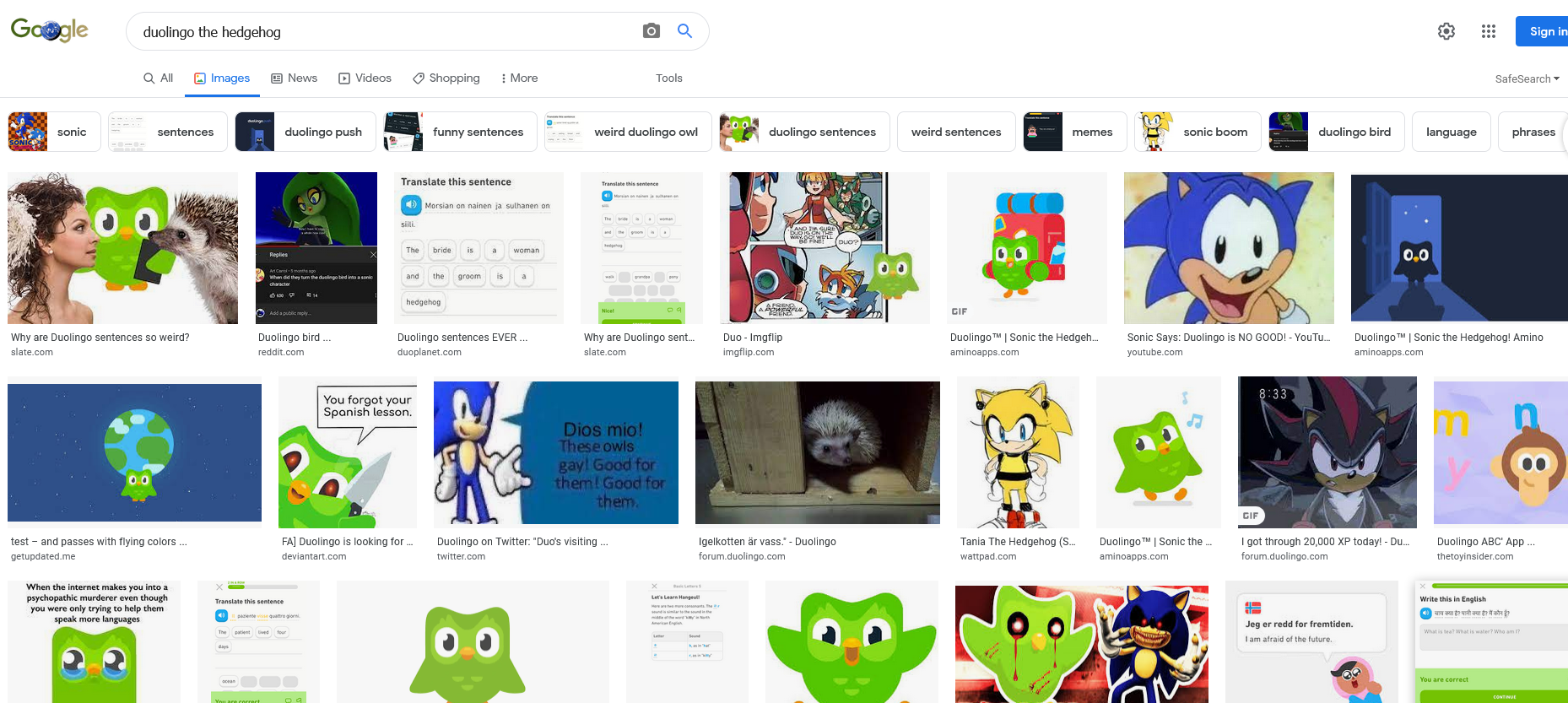Apply the 'memes' filter chip
Image resolution: width=1568 pixels, height=703 pixels.
click(1075, 132)
